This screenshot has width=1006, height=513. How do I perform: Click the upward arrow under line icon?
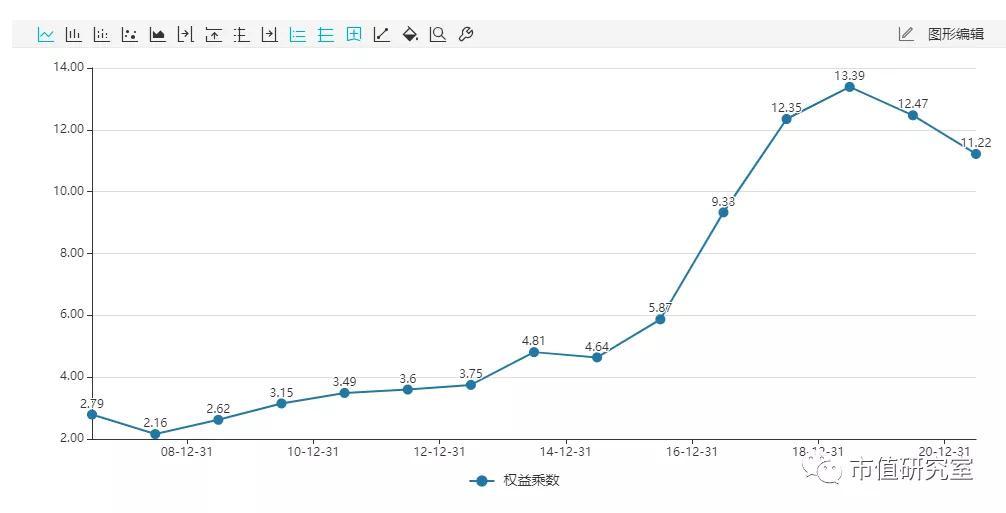(214, 35)
